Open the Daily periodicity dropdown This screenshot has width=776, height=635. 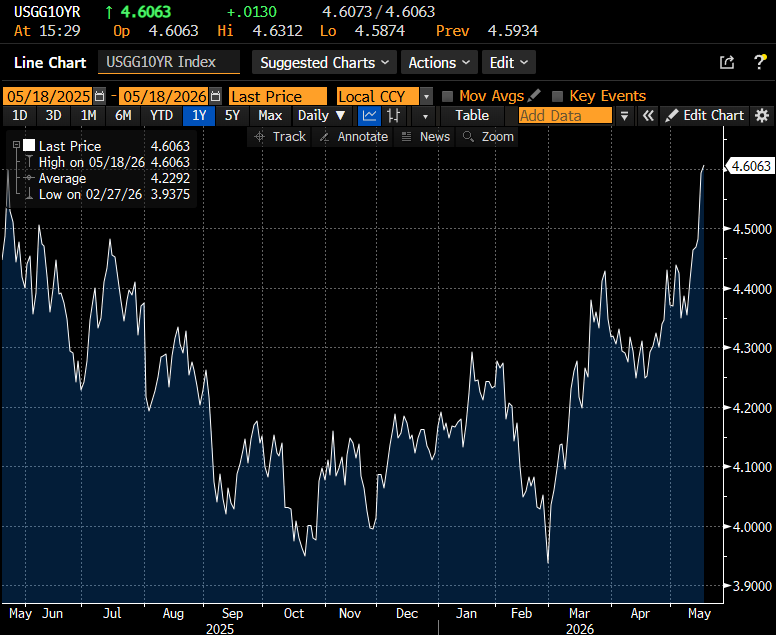click(321, 116)
